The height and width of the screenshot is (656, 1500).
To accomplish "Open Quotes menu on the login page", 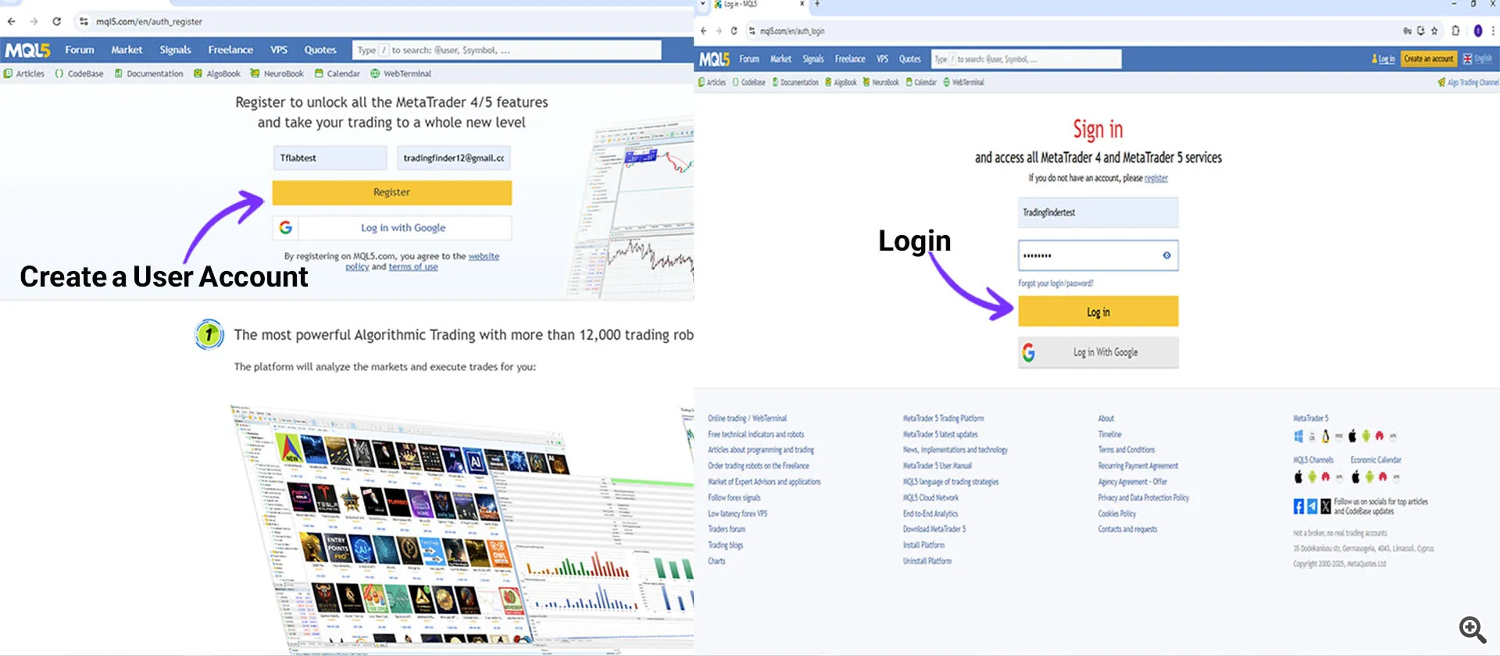I will click(x=909, y=59).
